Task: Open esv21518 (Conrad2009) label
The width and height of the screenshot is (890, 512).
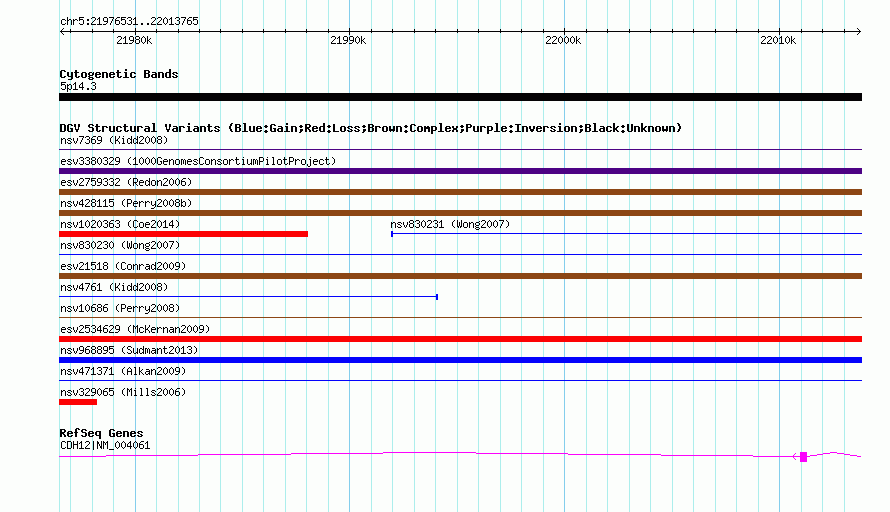Action: pyautogui.click(x=123, y=266)
